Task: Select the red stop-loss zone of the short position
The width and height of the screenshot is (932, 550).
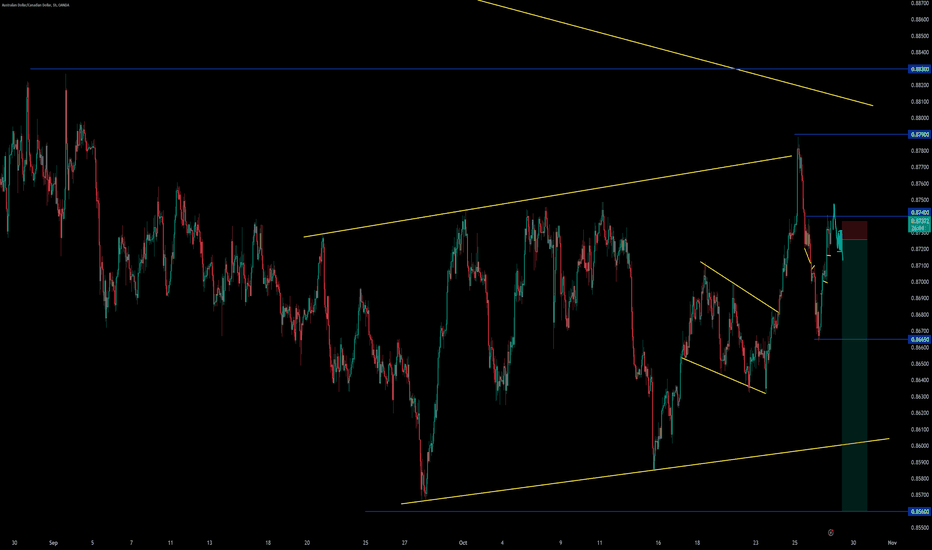Action: pyautogui.click(x=855, y=230)
